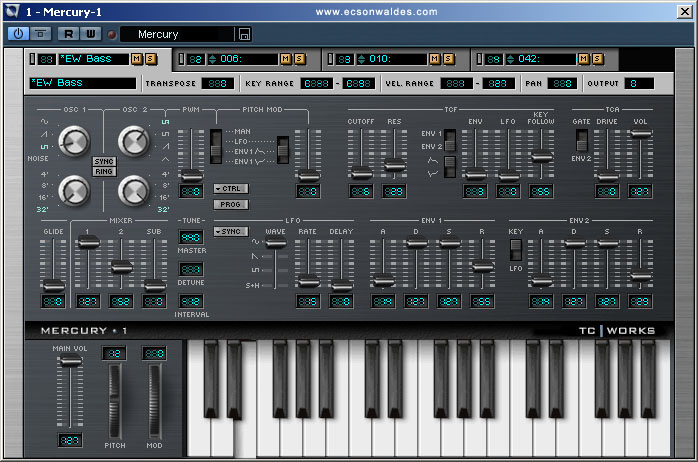Toggle TCF envelope polarity switch

[450, 167]
